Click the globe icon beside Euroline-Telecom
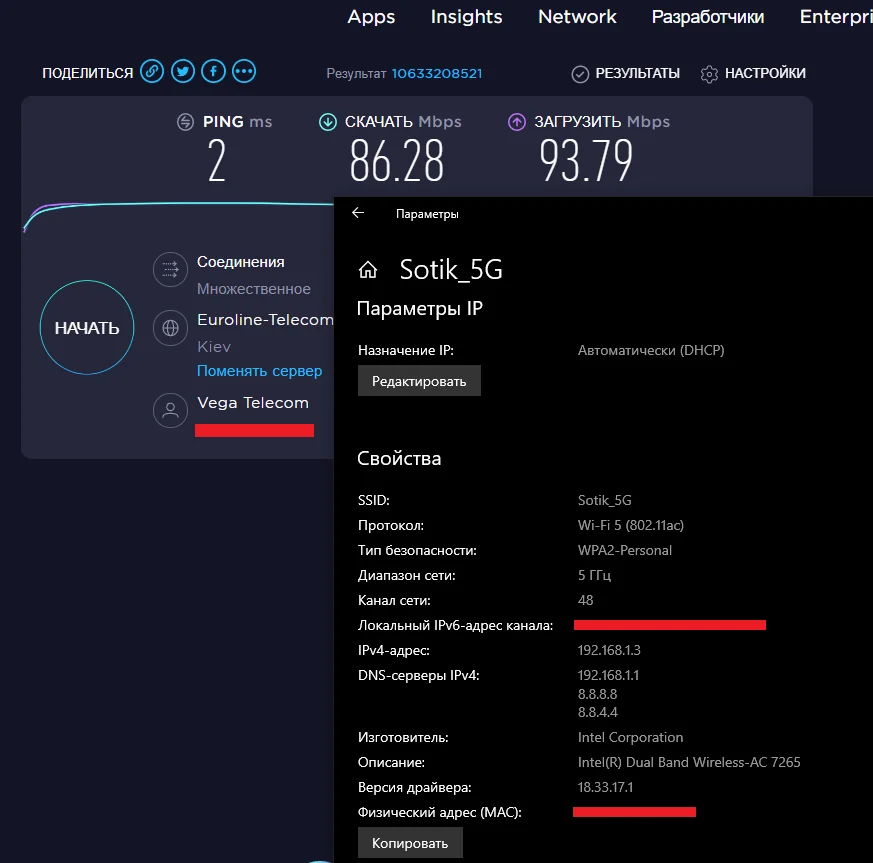The width and height of the screenshot is (873, 863). tap(170, 328)
